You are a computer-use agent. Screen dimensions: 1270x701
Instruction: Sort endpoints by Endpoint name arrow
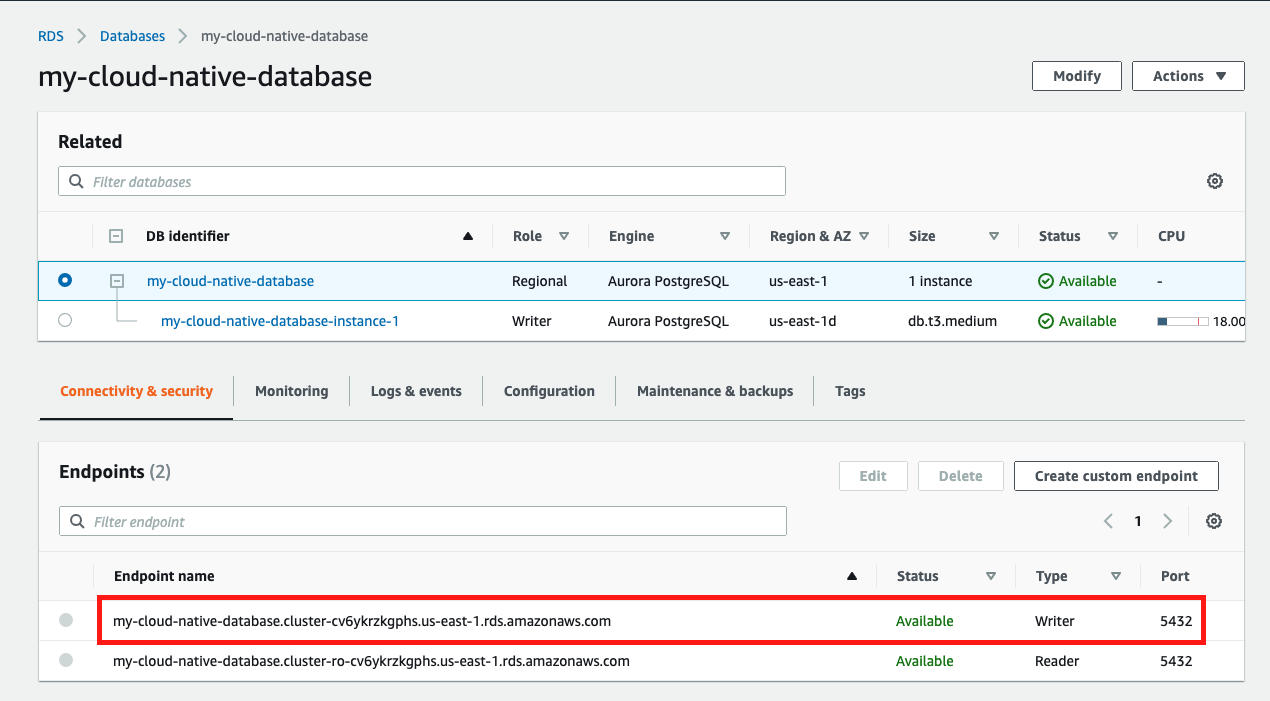click(852, 576)
